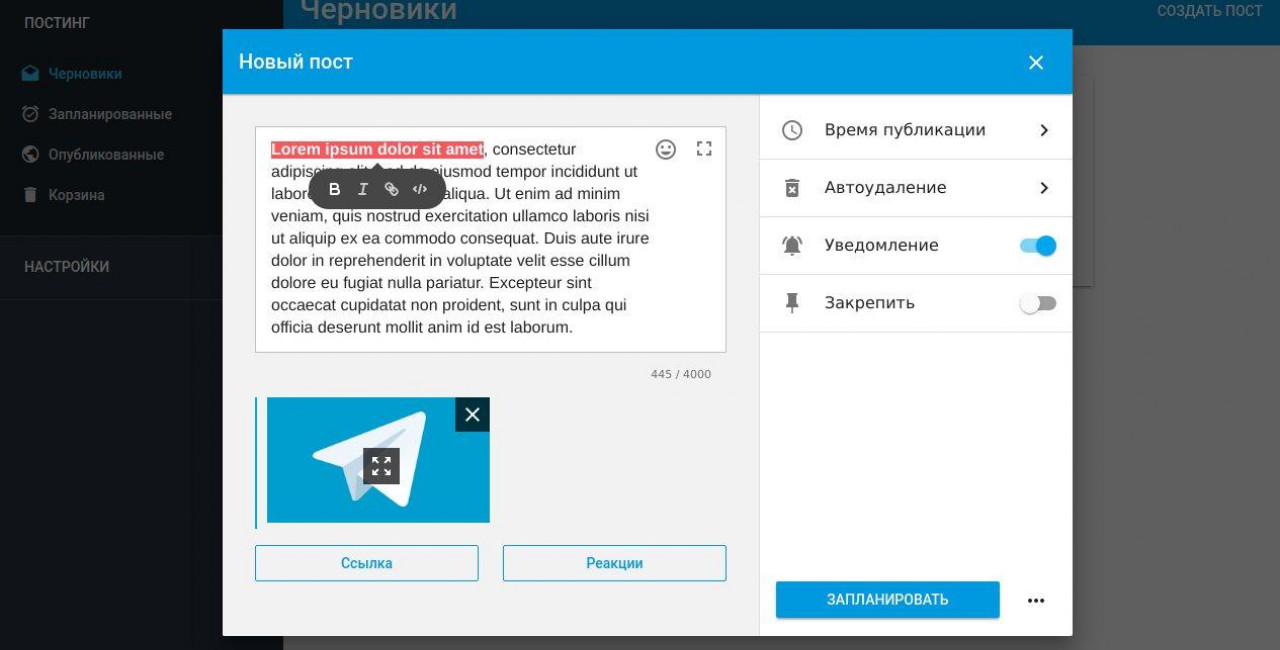Screen dimensions: 1280x650
Task: Click the auto-delete trash icon
Action: click(x=792, y=188)
